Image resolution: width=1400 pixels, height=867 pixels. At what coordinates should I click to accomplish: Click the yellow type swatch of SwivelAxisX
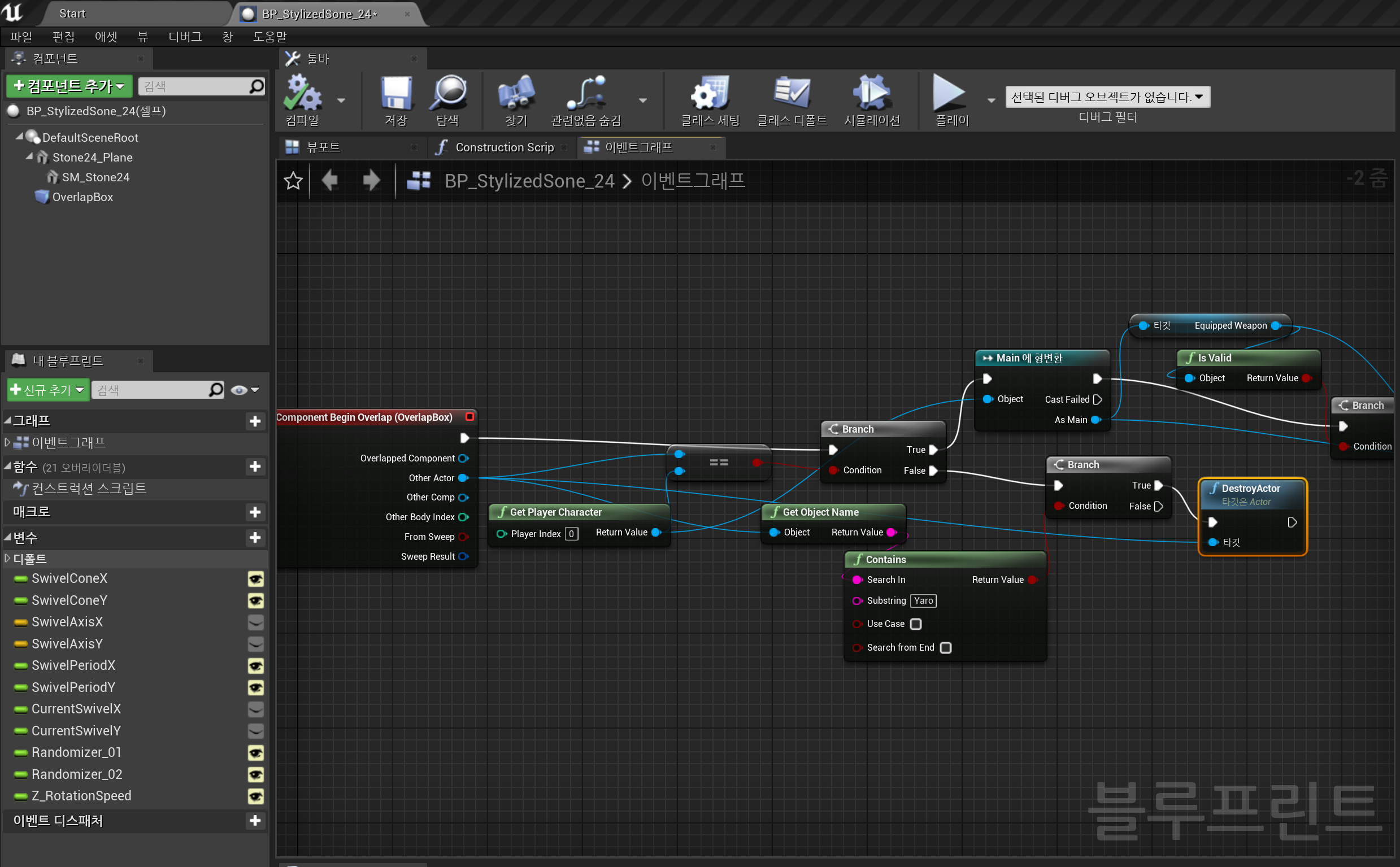(21, 622)
